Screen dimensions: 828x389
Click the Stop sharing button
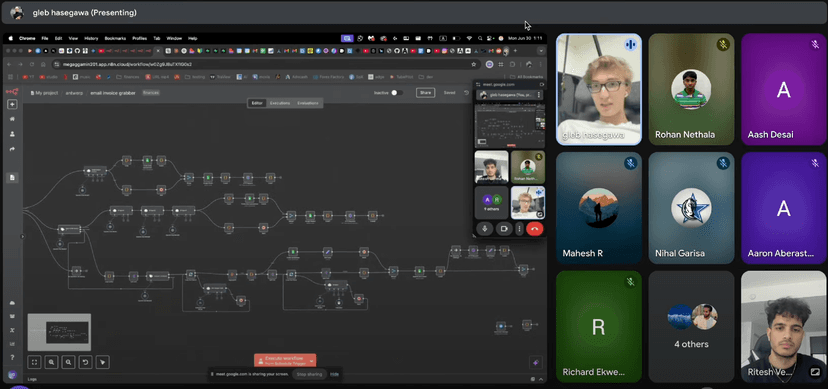point(309,374)
